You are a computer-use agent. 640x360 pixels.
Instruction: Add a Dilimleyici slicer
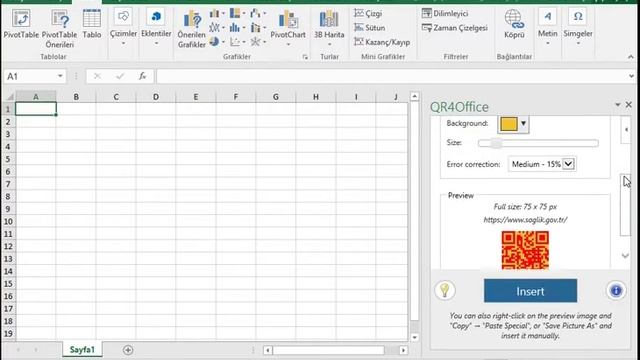pyautogui.click(x=445, y=13)
